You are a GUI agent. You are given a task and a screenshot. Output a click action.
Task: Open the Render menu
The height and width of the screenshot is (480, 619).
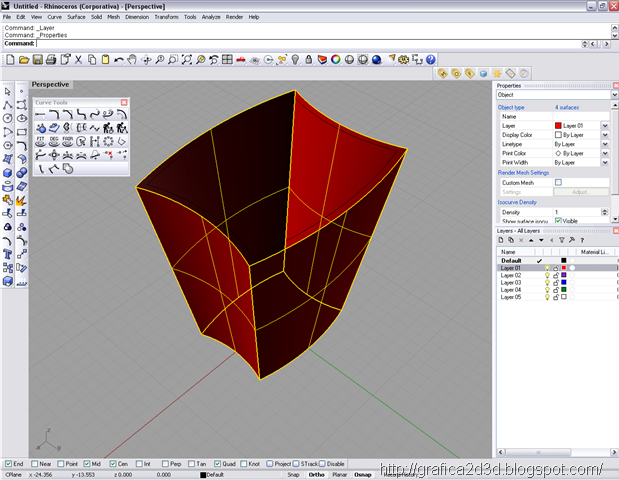(234, 17)
